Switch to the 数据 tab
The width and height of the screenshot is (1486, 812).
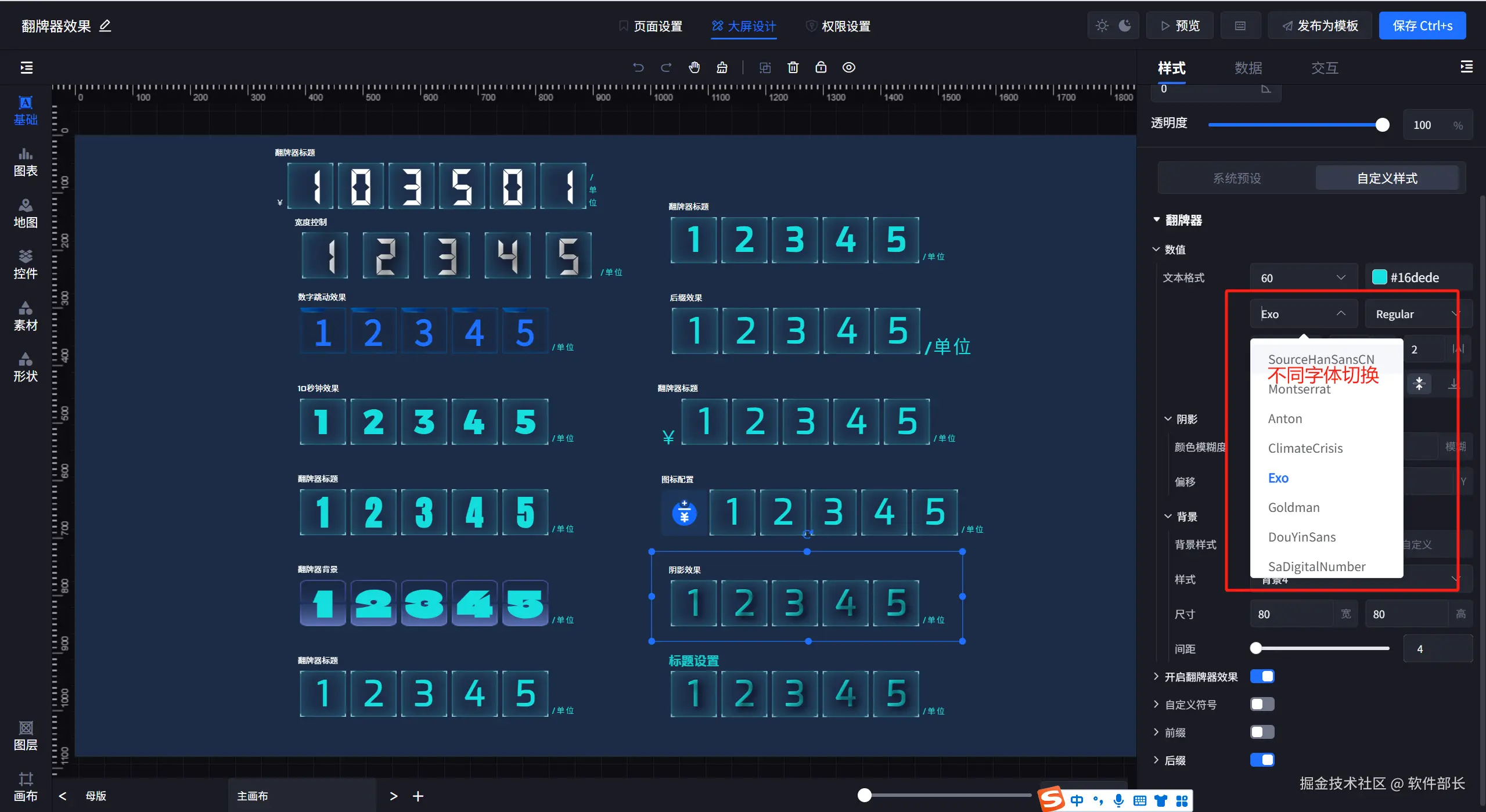[x=1248, y=68]
